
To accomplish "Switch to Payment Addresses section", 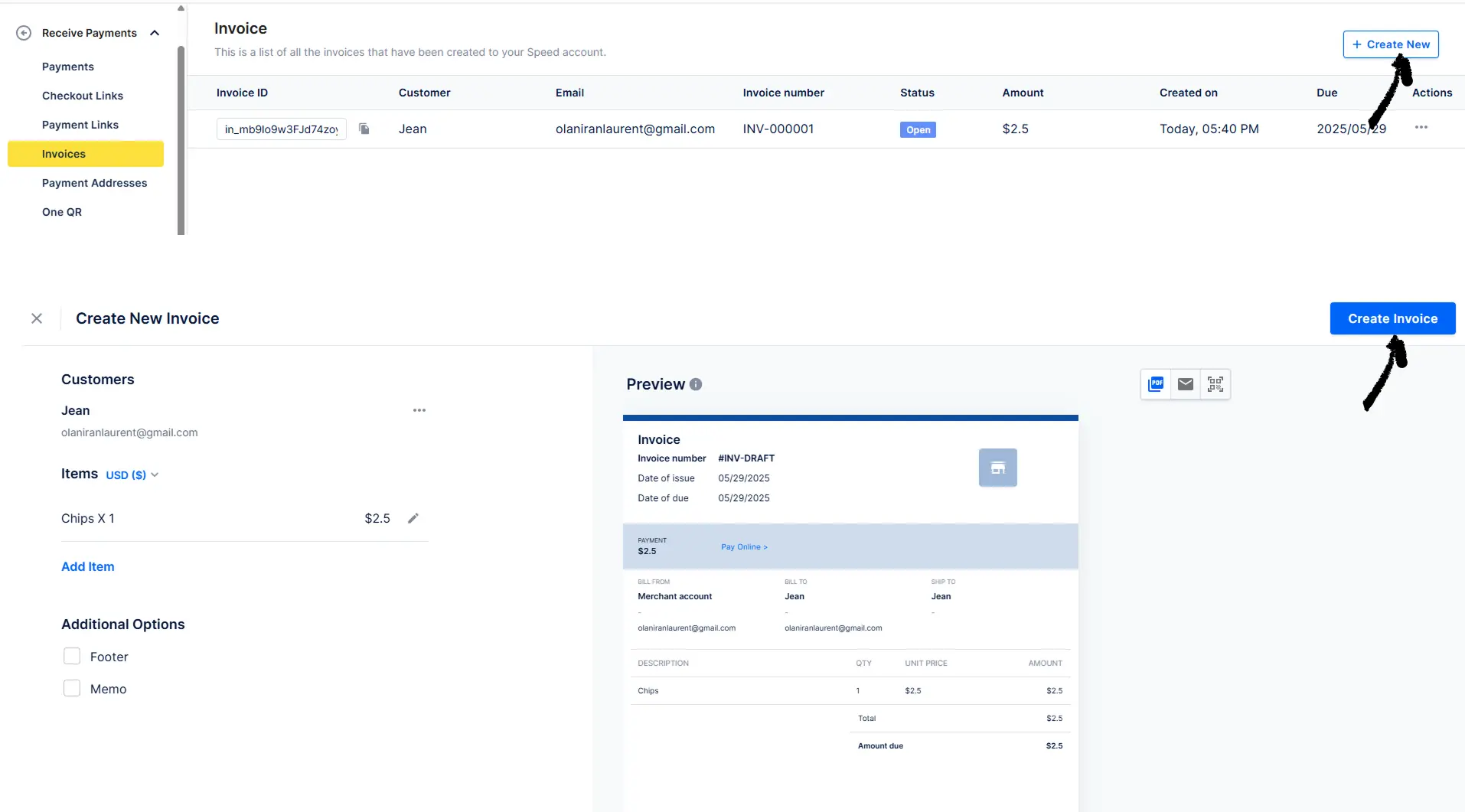I will [x=94, y=183].
